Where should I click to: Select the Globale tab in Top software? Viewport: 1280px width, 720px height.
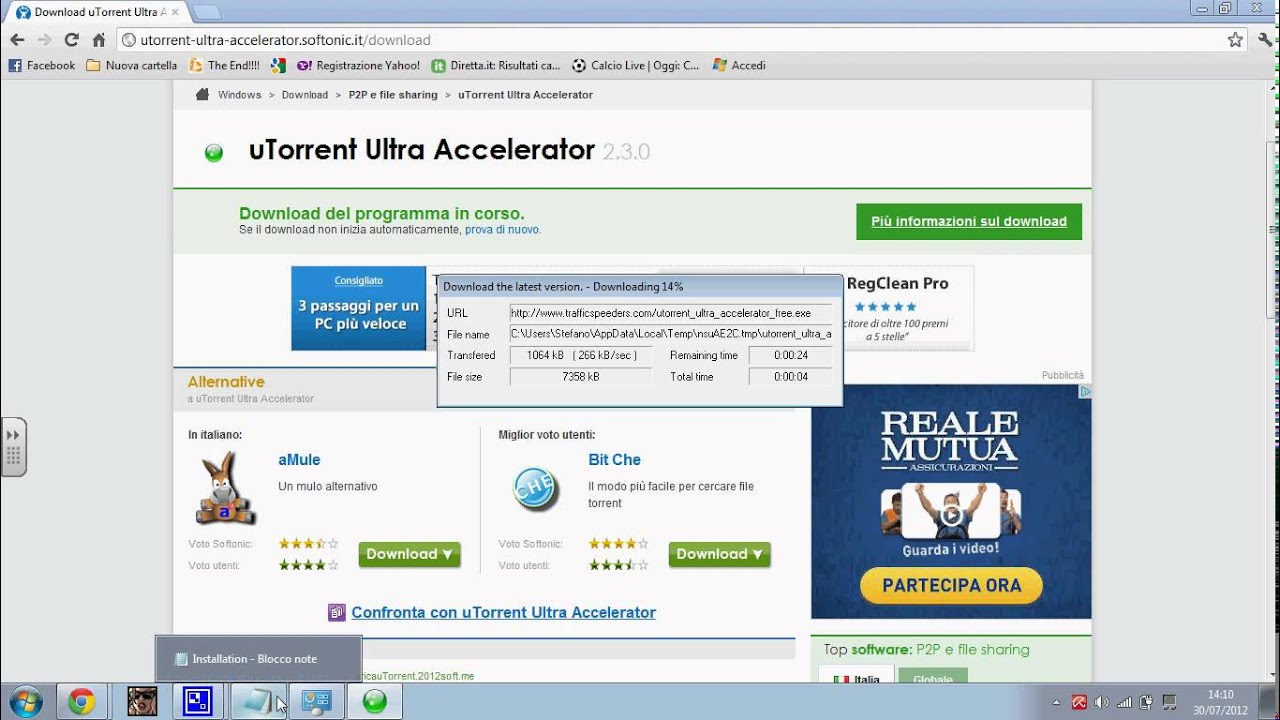[933, 677]
